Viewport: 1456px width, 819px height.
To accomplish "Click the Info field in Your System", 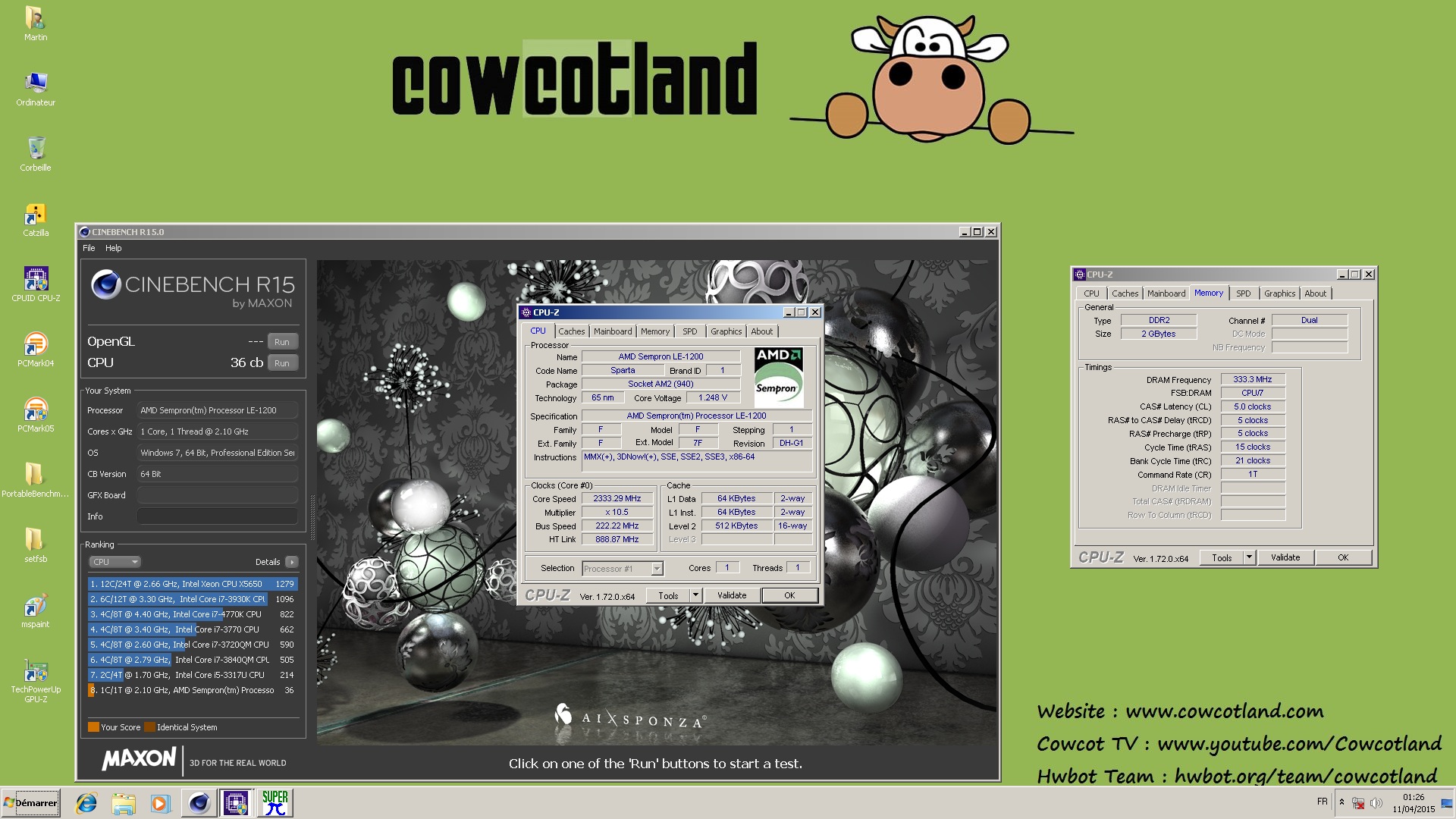I will (x=217, y=516).
